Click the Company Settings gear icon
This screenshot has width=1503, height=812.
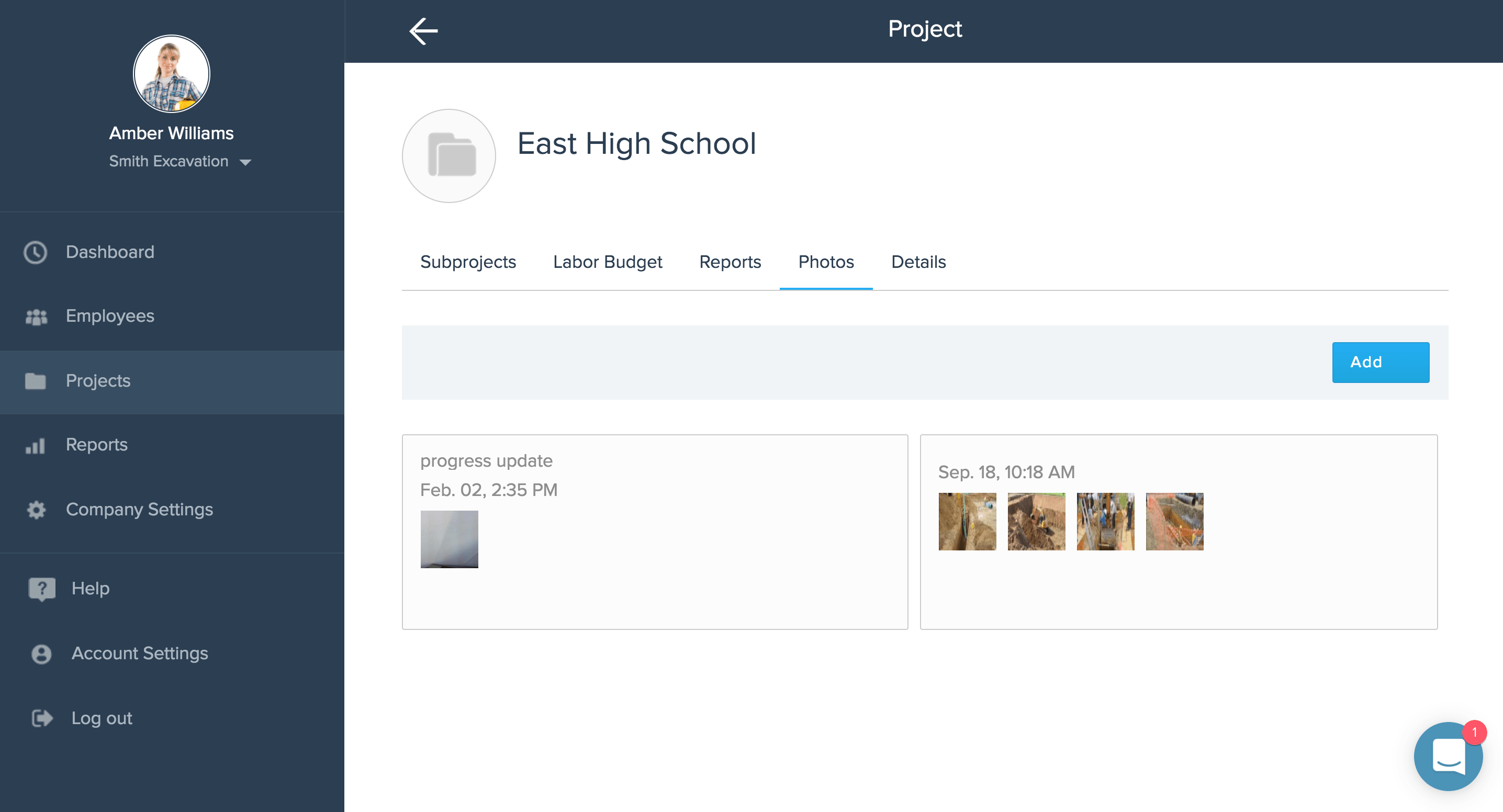(36, 510)
